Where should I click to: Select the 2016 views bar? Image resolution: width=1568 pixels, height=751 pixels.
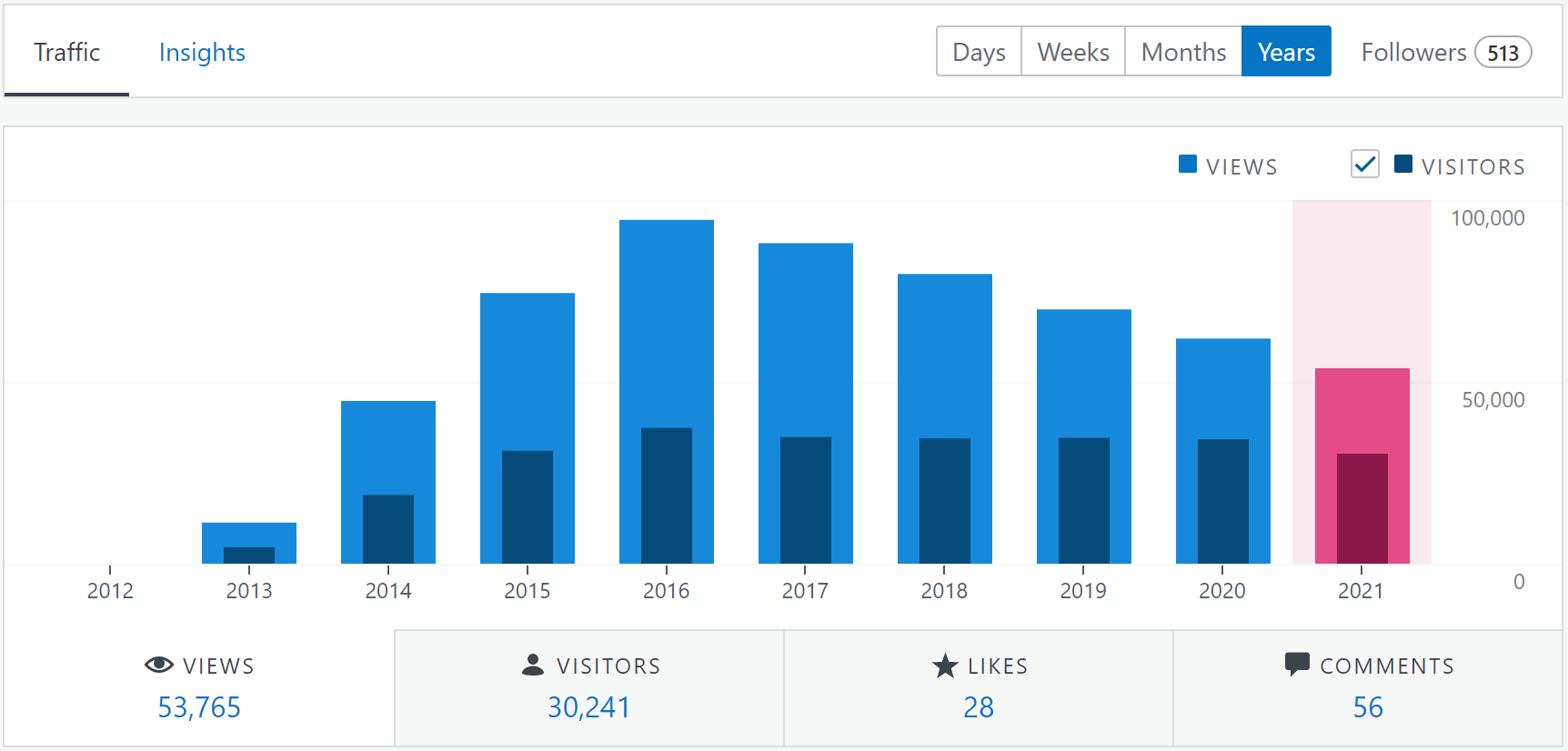[666, 318]
